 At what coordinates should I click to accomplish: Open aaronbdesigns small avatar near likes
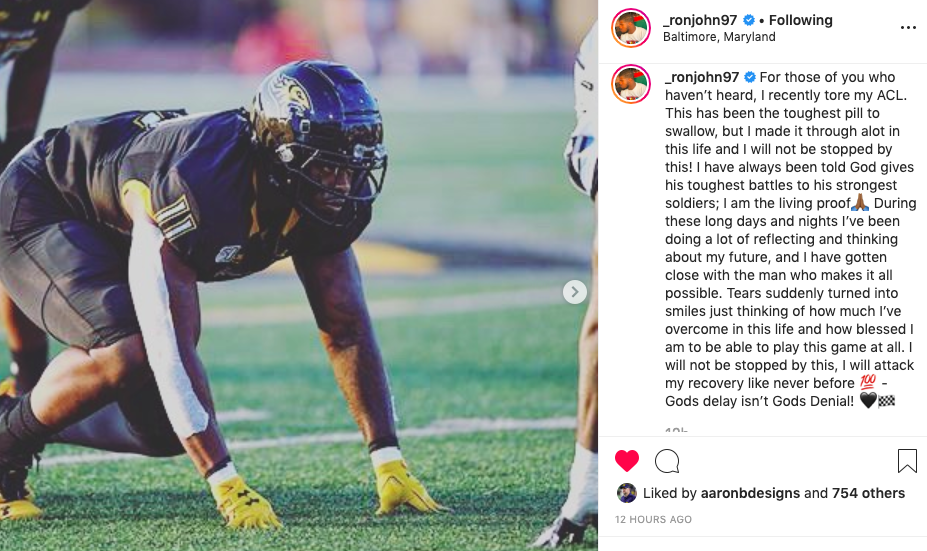pyautogui.click(x=627, y=493)
